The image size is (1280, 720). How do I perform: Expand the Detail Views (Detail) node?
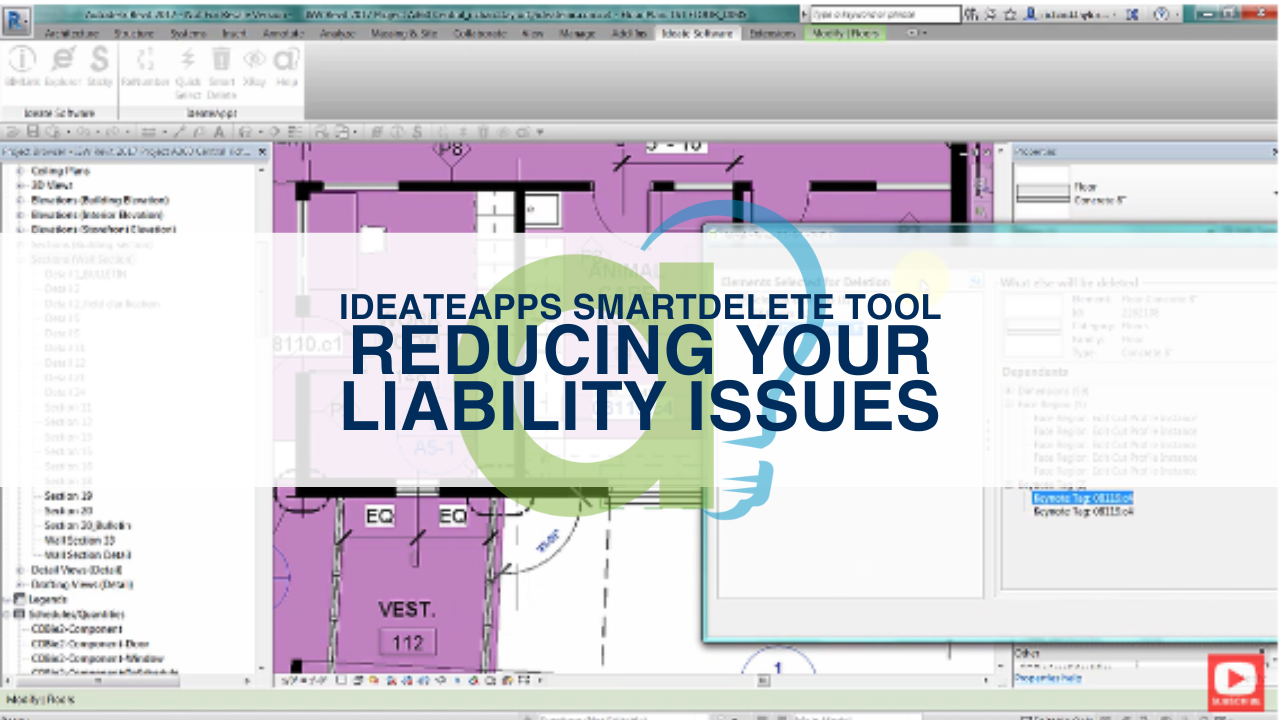click(x=21, y=570)
